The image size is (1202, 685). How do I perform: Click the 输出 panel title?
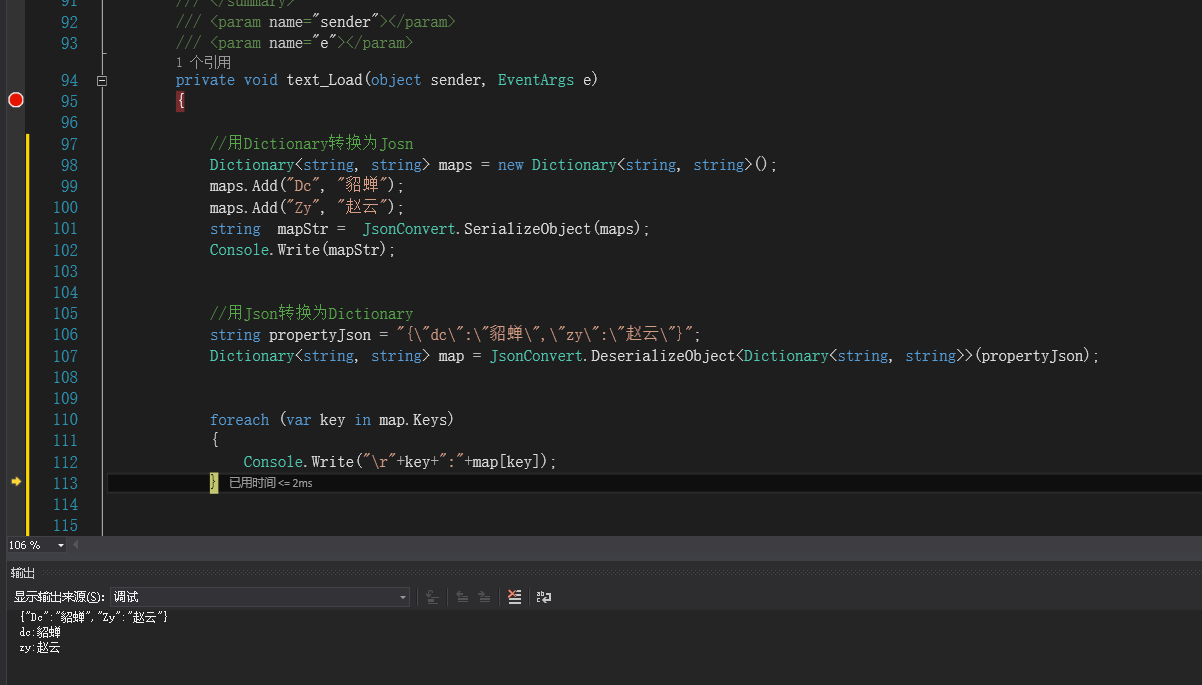point(22,572)
